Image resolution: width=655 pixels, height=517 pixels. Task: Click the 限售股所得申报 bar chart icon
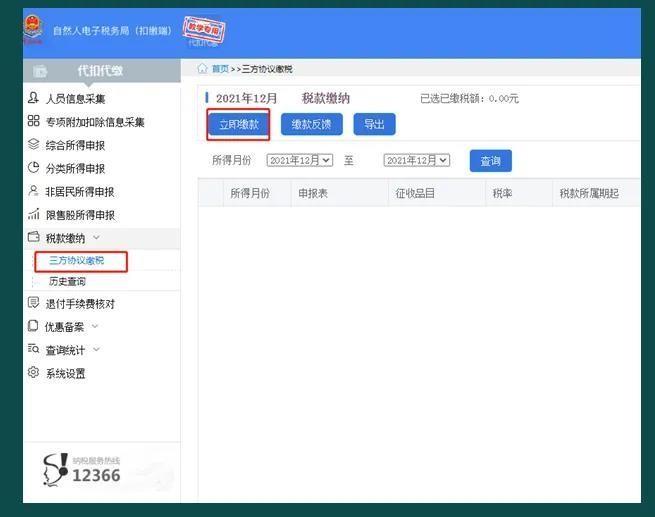[x=34, y=214]
